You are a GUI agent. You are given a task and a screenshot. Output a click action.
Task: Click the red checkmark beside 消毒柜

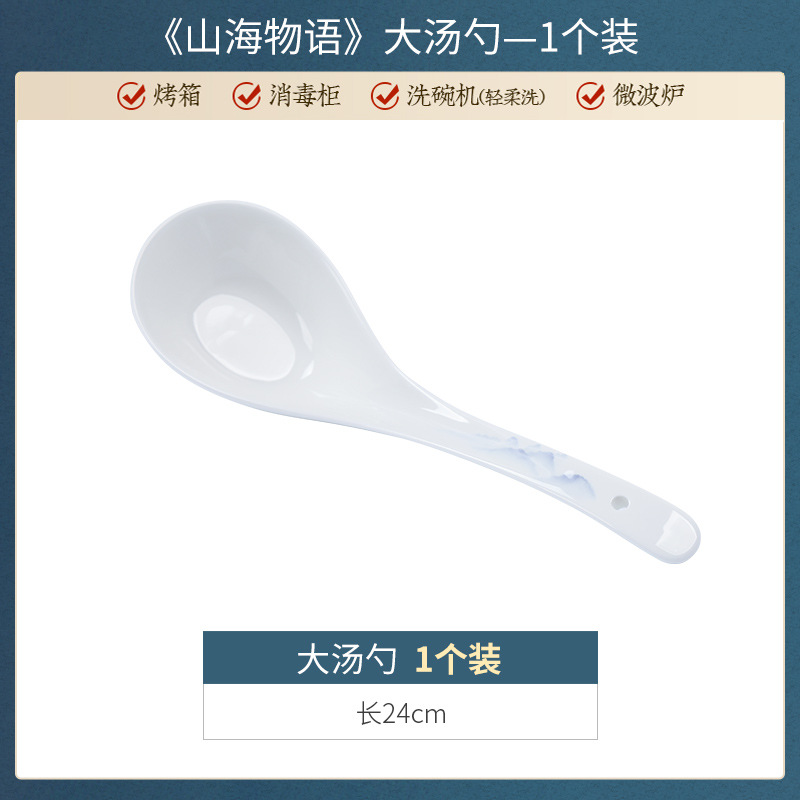click(247, 95)
